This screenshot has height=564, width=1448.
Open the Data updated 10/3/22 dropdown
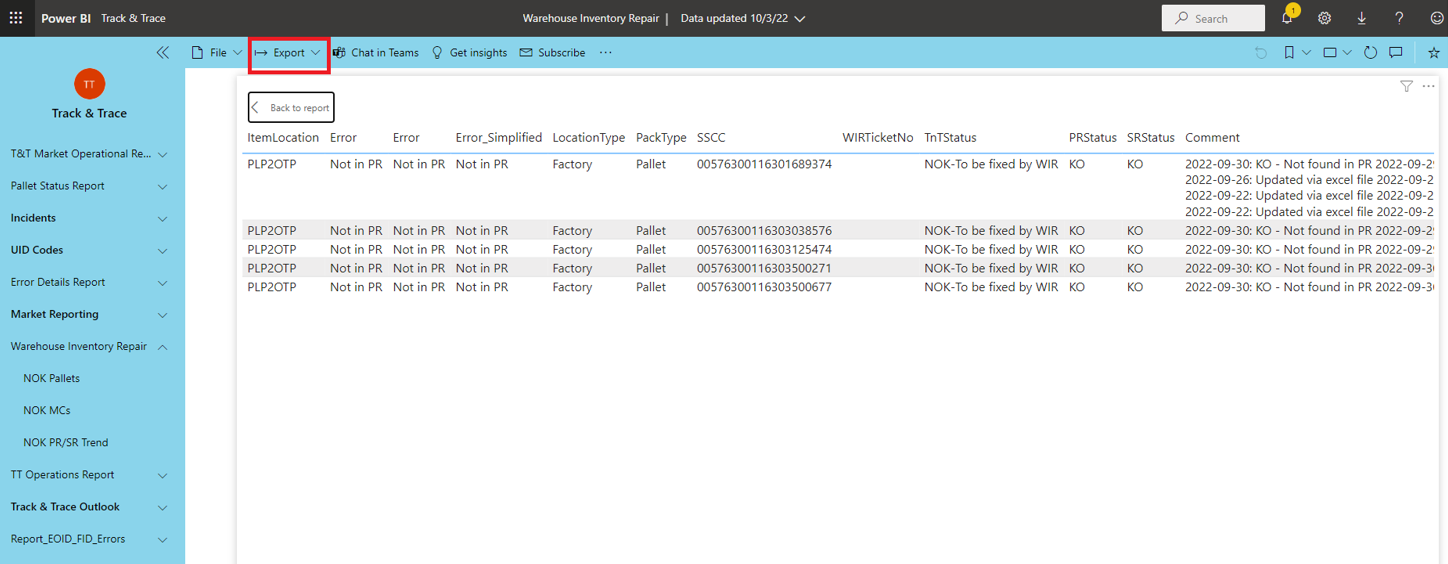(743, 18)
